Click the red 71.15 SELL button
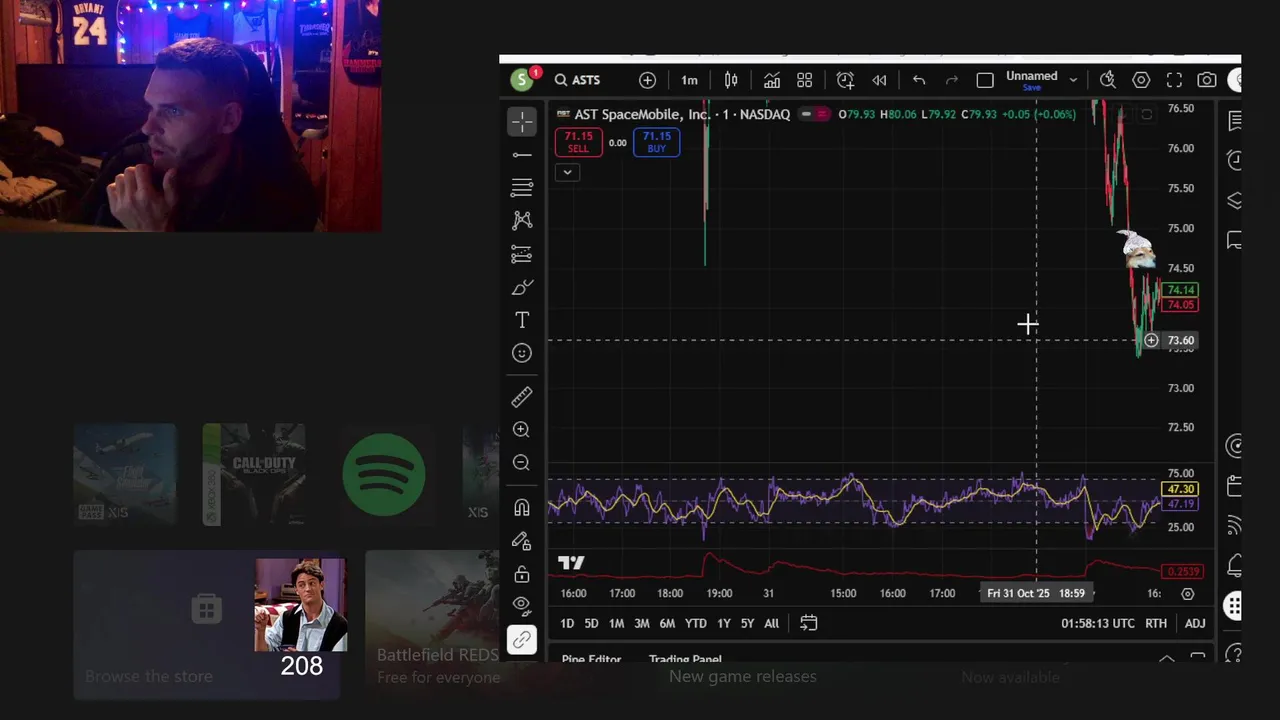Viewport: 1280px width, 720px height. pos(578,143)
